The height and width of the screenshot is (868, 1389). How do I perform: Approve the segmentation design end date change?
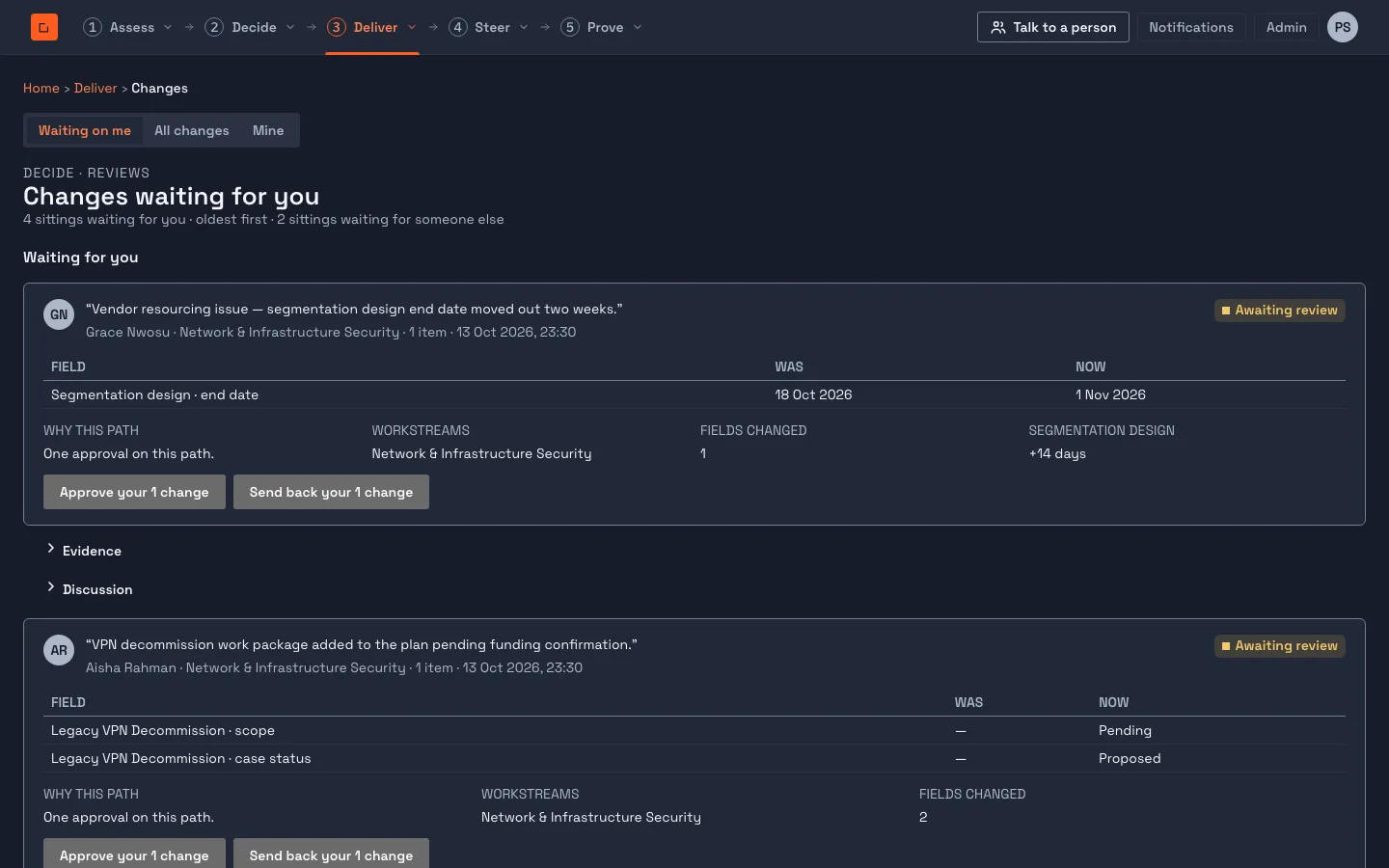tap(134, 492)
